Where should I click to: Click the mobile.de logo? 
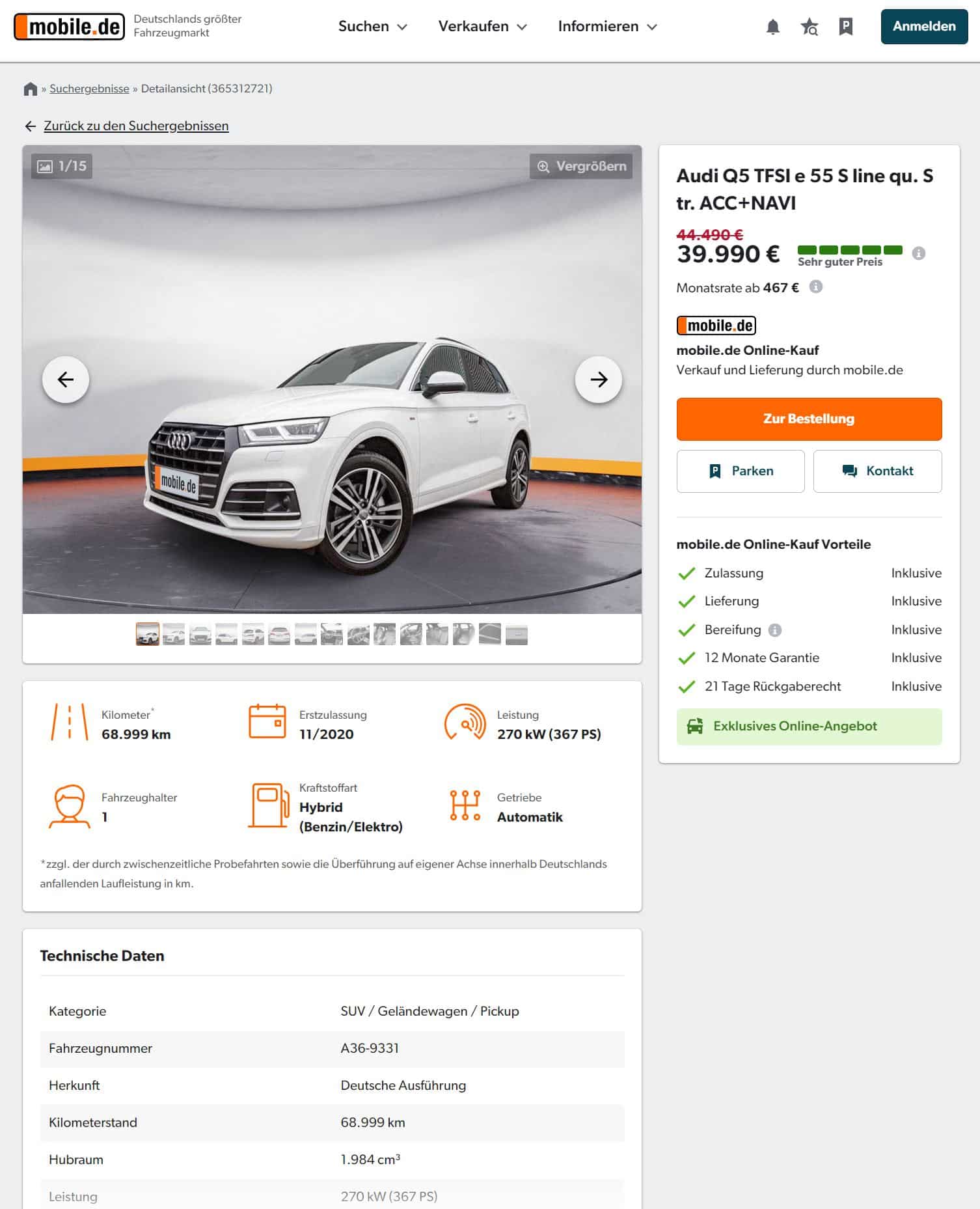pyautogui.click(x=69, y=27)
